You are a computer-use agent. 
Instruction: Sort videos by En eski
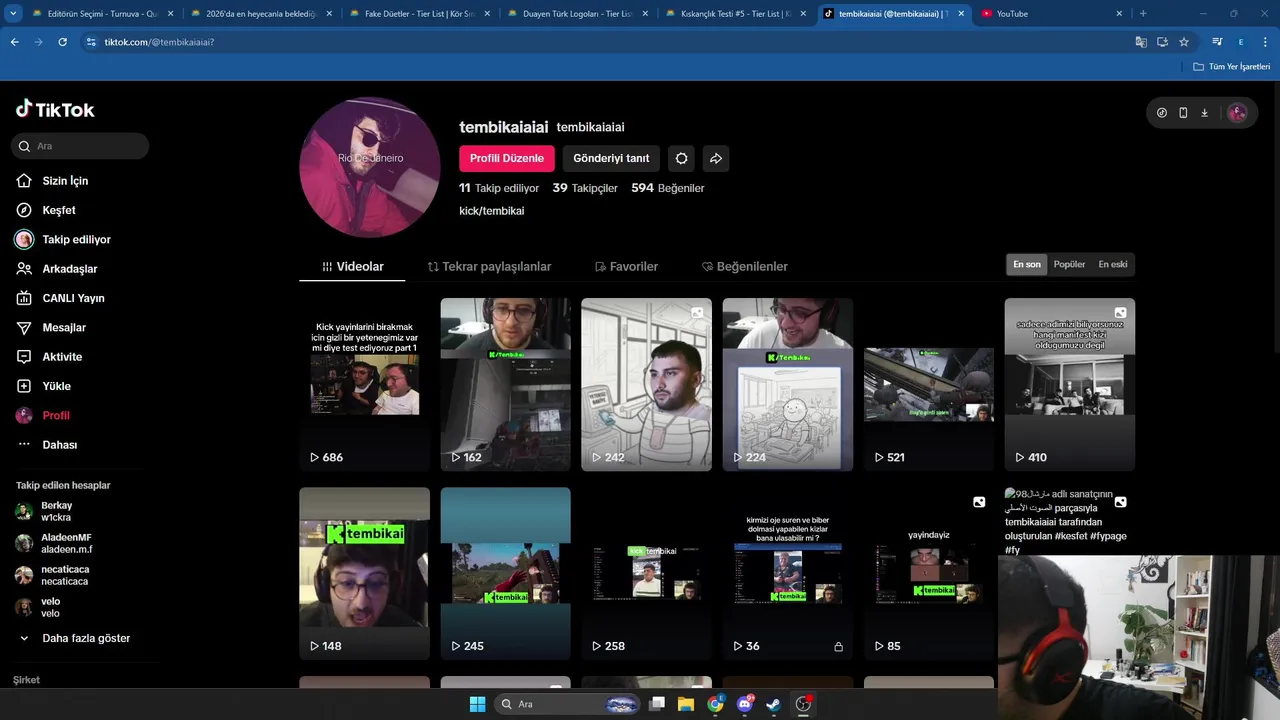pos(1112,264)
